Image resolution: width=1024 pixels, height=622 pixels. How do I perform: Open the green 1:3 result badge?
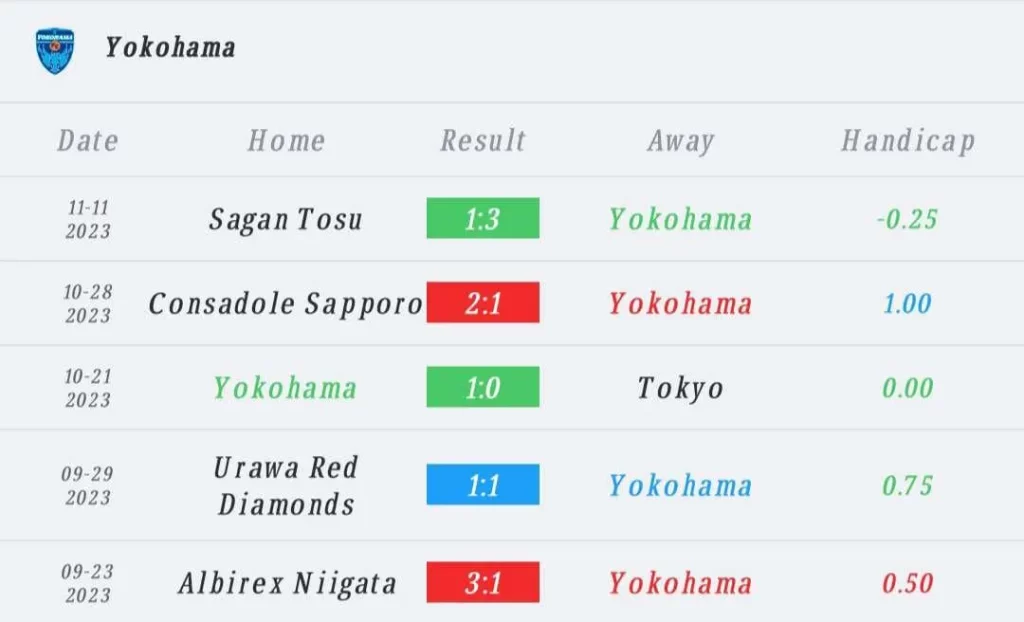point(483,218)
